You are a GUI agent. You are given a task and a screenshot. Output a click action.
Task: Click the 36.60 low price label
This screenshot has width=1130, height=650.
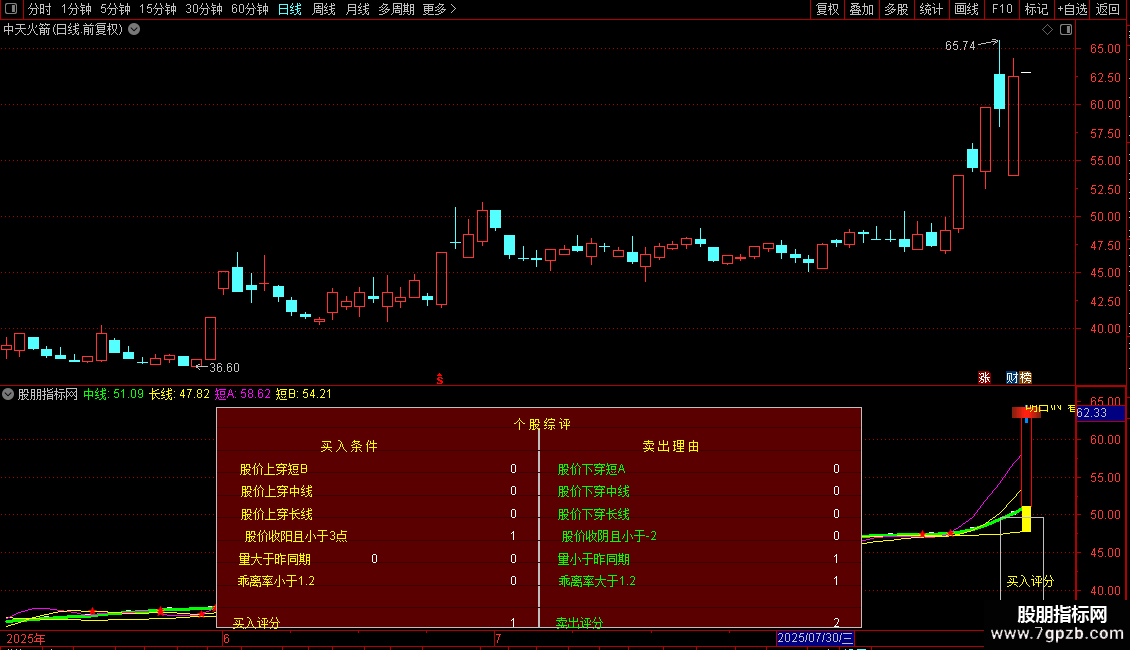pos(224,368)
